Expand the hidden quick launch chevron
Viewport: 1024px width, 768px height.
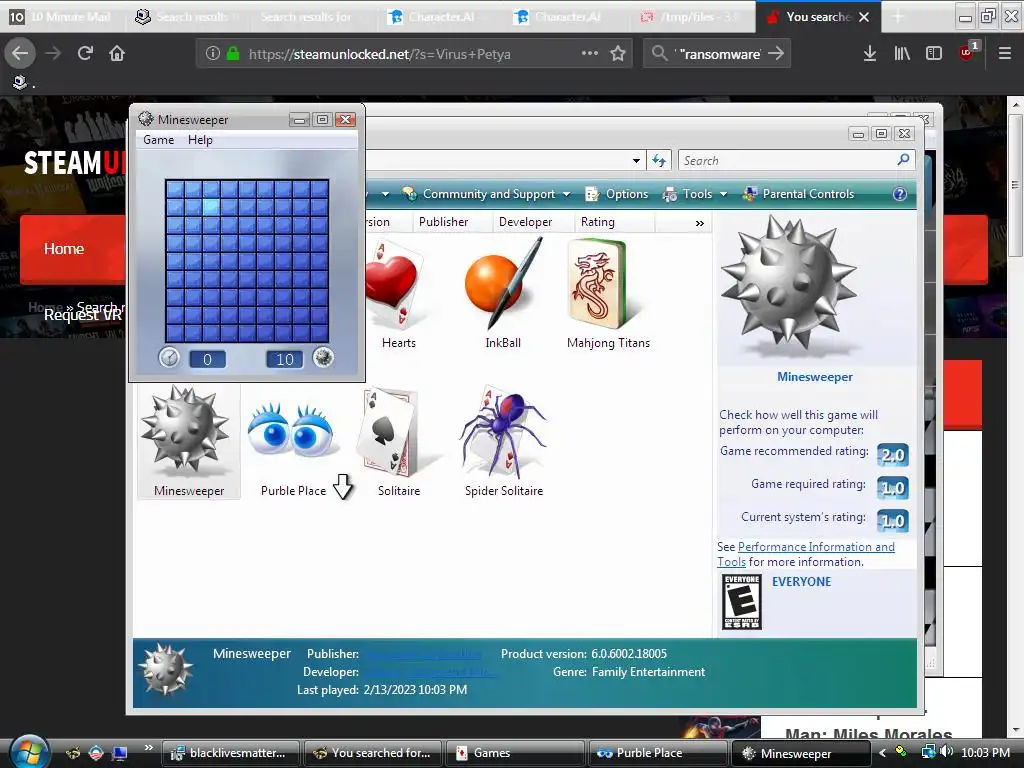tap(148, 748)
